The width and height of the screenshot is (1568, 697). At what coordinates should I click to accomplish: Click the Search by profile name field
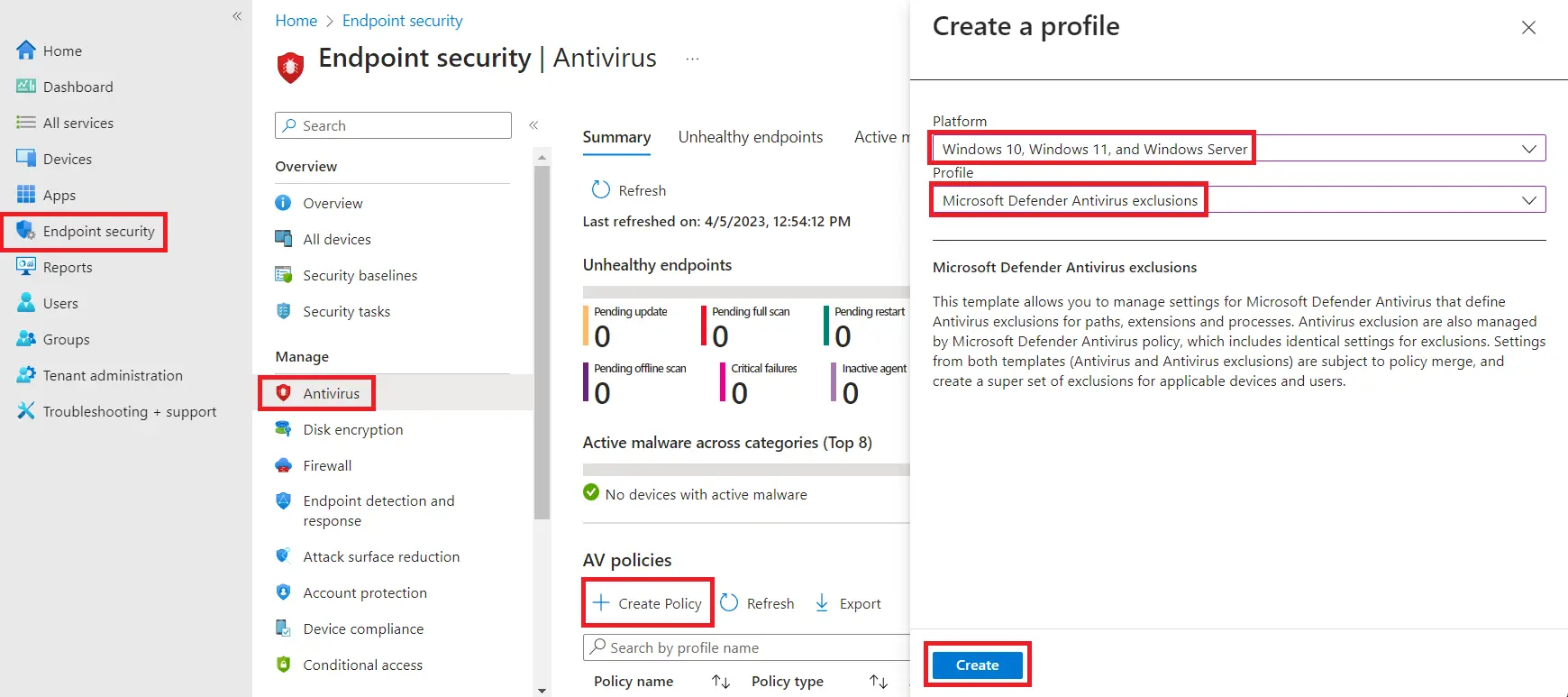(748, 647)
